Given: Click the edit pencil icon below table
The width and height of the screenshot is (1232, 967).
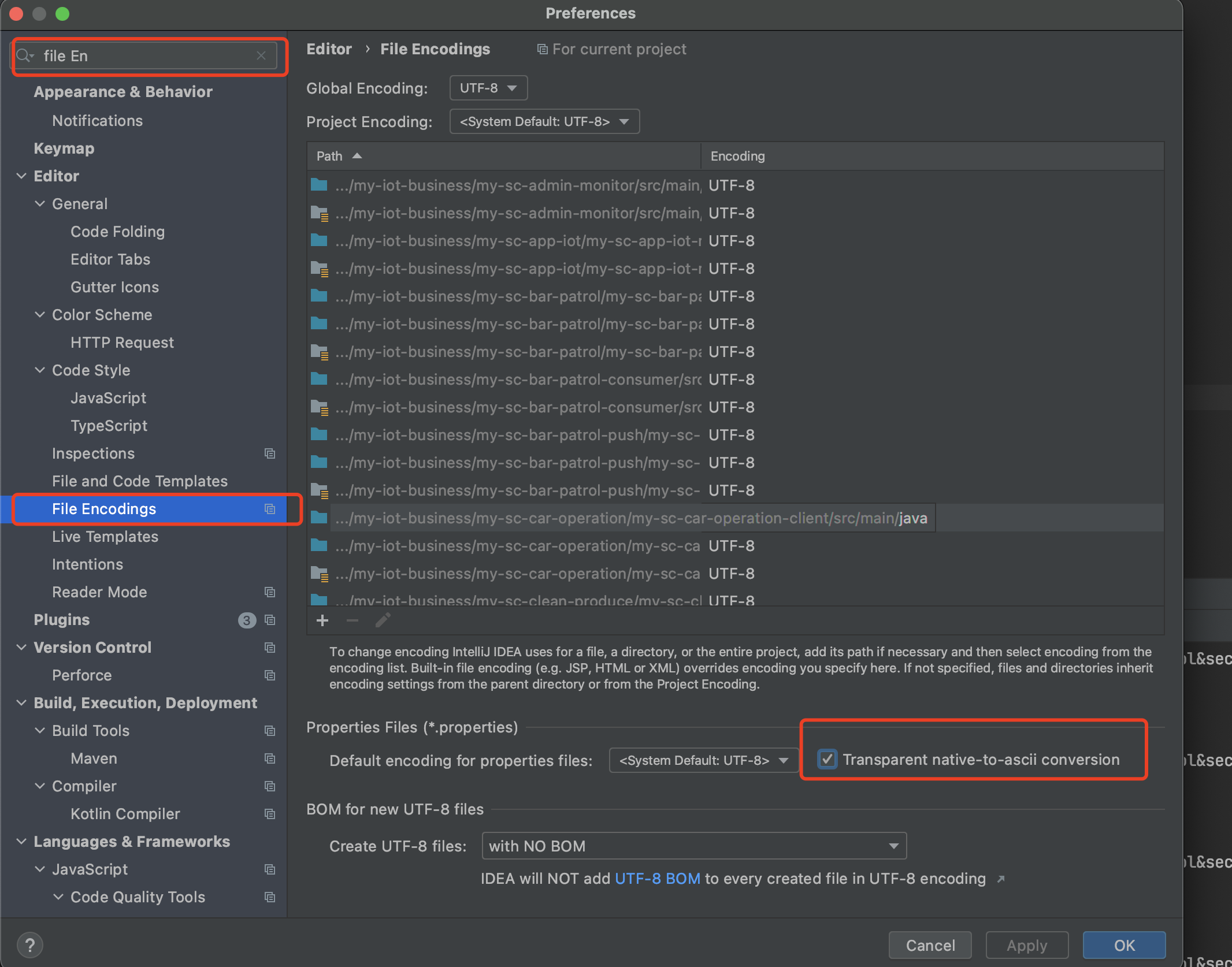Looking at the screenshot, I should click(383, 620).
